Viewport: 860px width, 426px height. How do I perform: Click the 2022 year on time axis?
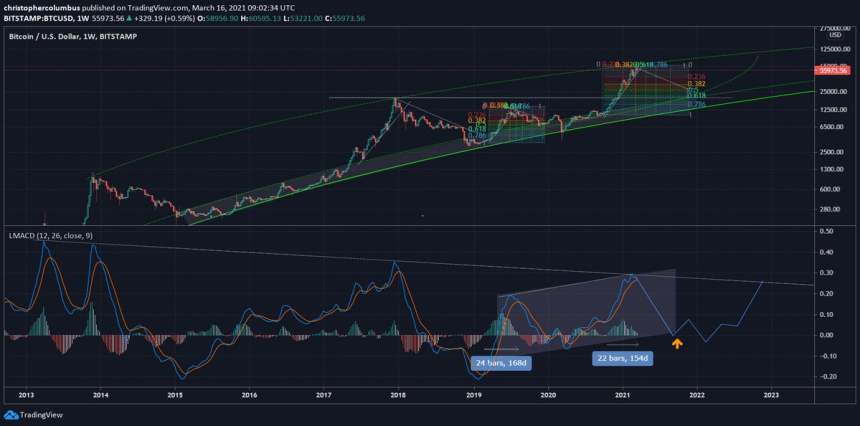[x=697, y=394]
